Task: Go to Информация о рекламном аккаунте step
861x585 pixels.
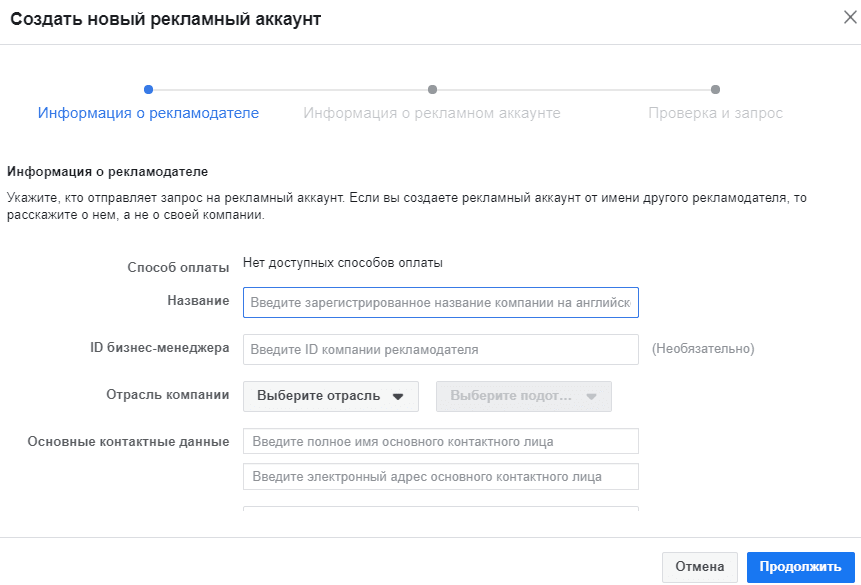Action: [x=432, y=113]
